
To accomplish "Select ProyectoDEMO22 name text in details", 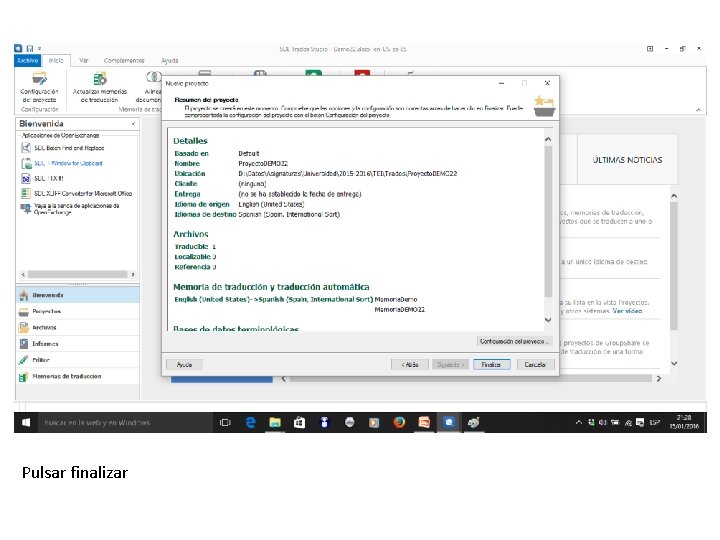I will tap(263, 163).
